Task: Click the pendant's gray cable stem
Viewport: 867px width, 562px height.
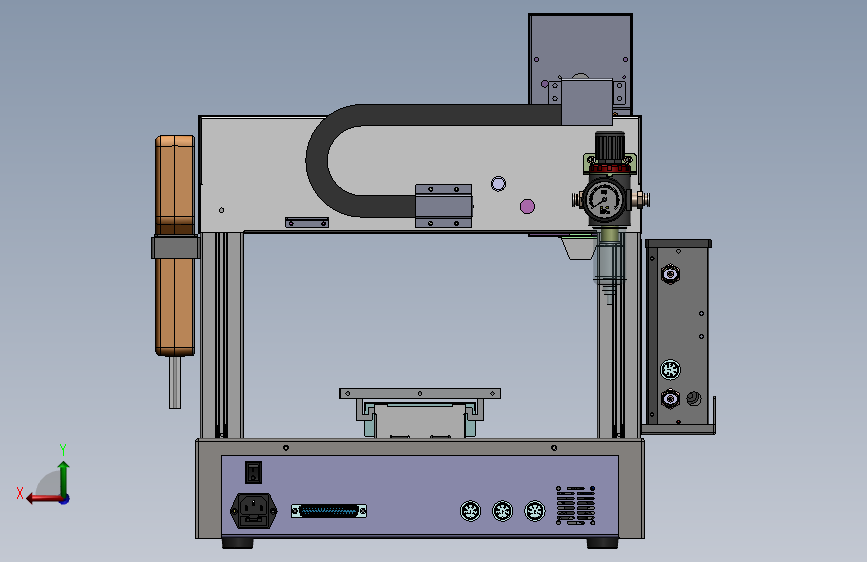Action: [x=175, y=382]
